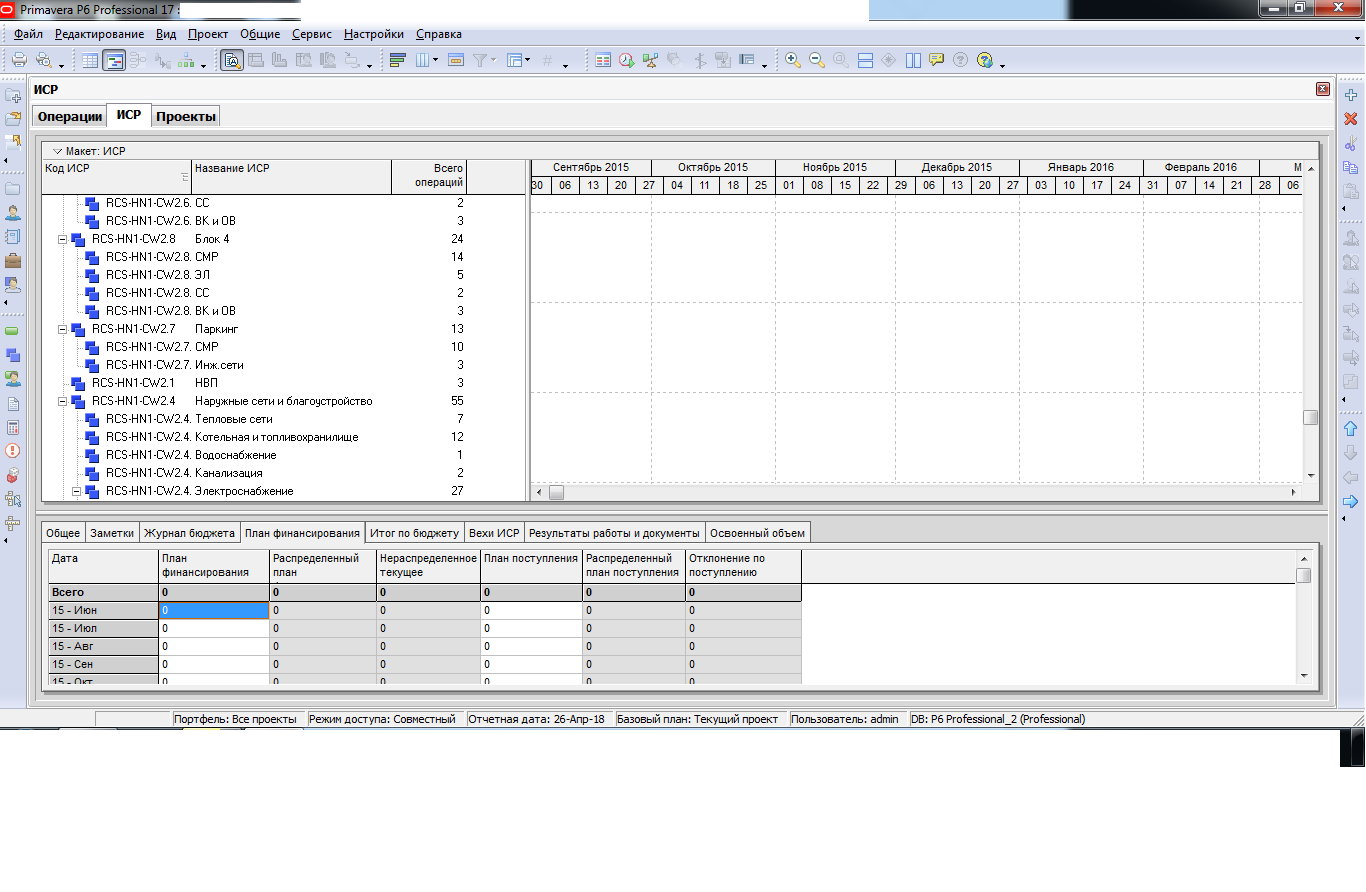
Task: Select the НВП WBS row
Action: 284,383
